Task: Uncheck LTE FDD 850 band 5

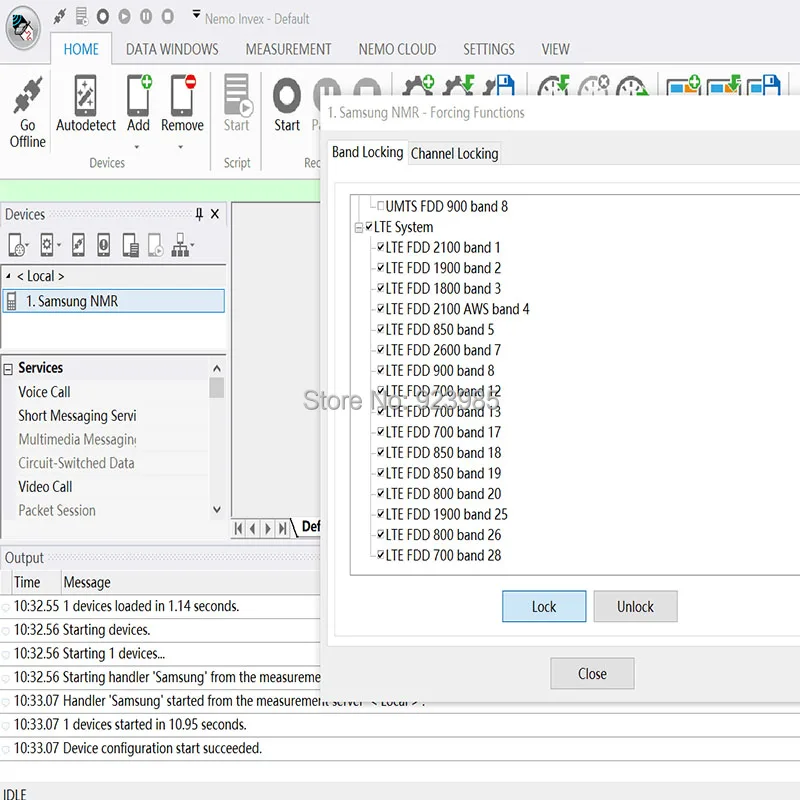Action: [x=381, y=329]
